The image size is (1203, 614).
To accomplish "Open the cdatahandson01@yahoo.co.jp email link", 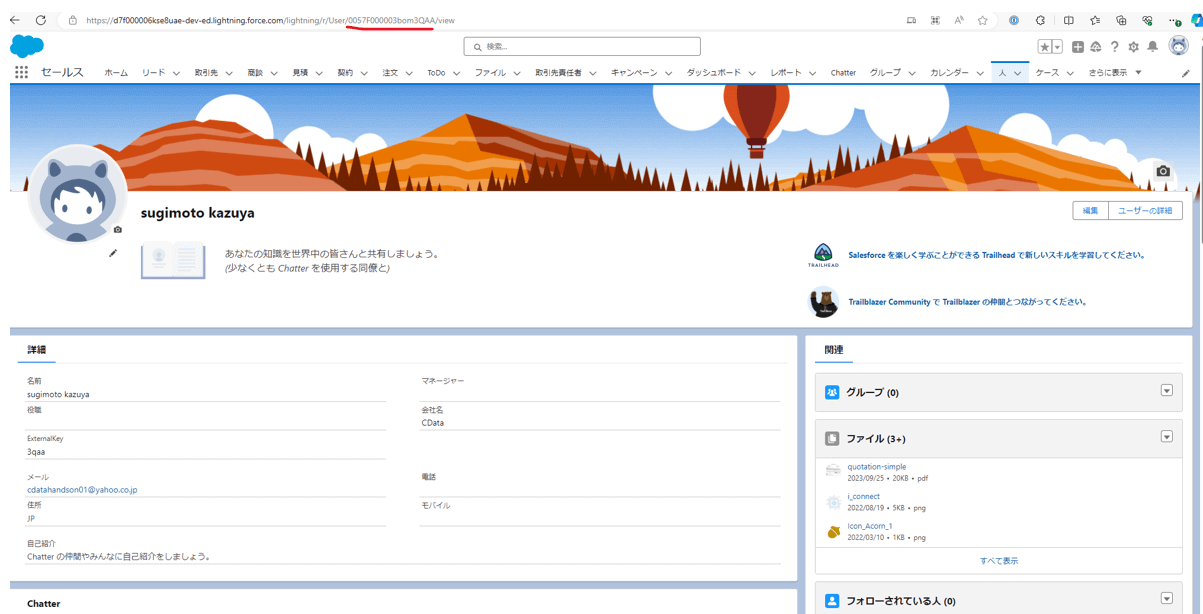I will pyautogui.click(x=82, y=490).
